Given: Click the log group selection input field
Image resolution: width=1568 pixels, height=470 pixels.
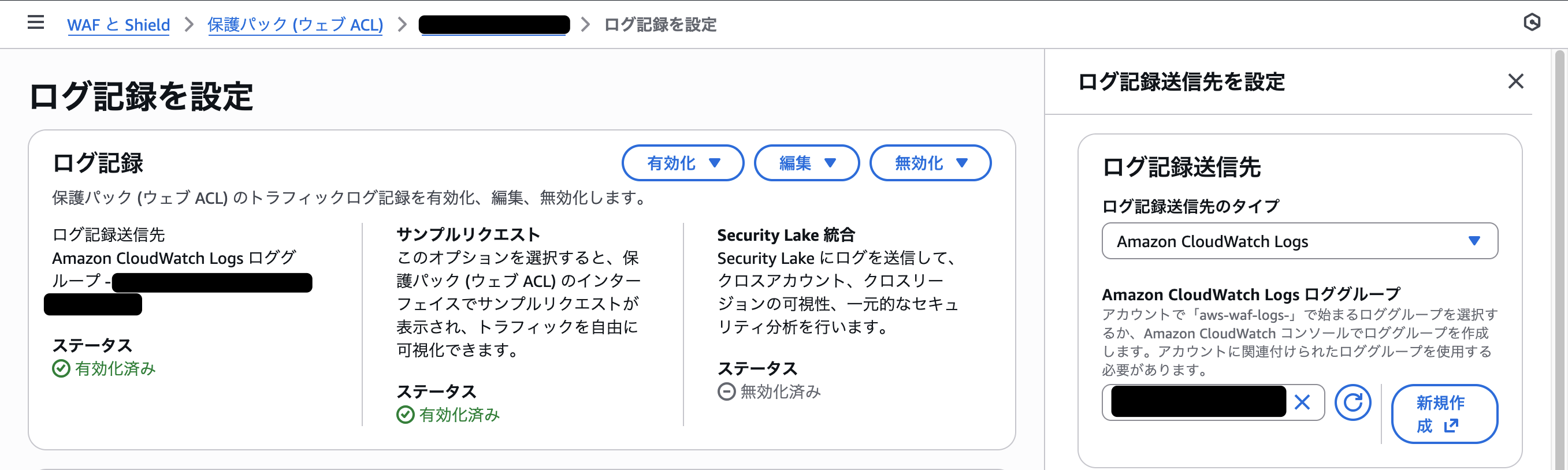Looking at the screenshot, I should 1198,402.
